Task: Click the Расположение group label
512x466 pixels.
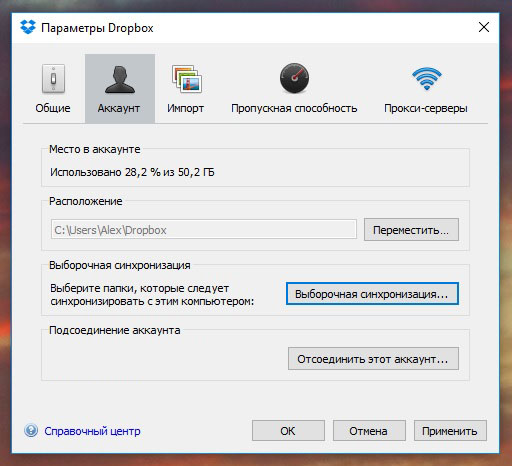Action: click(x=86, y=201)
